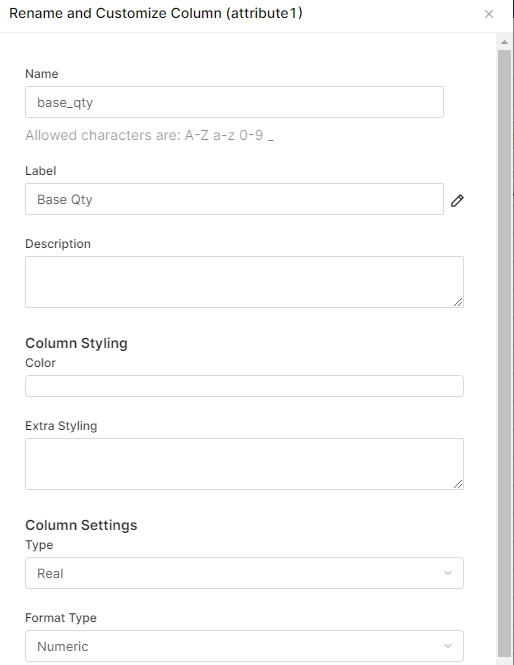Click the pencil icon beside Label field
Image resolution: width=514 pixels, height=665 pixels.
click(457, 200)
